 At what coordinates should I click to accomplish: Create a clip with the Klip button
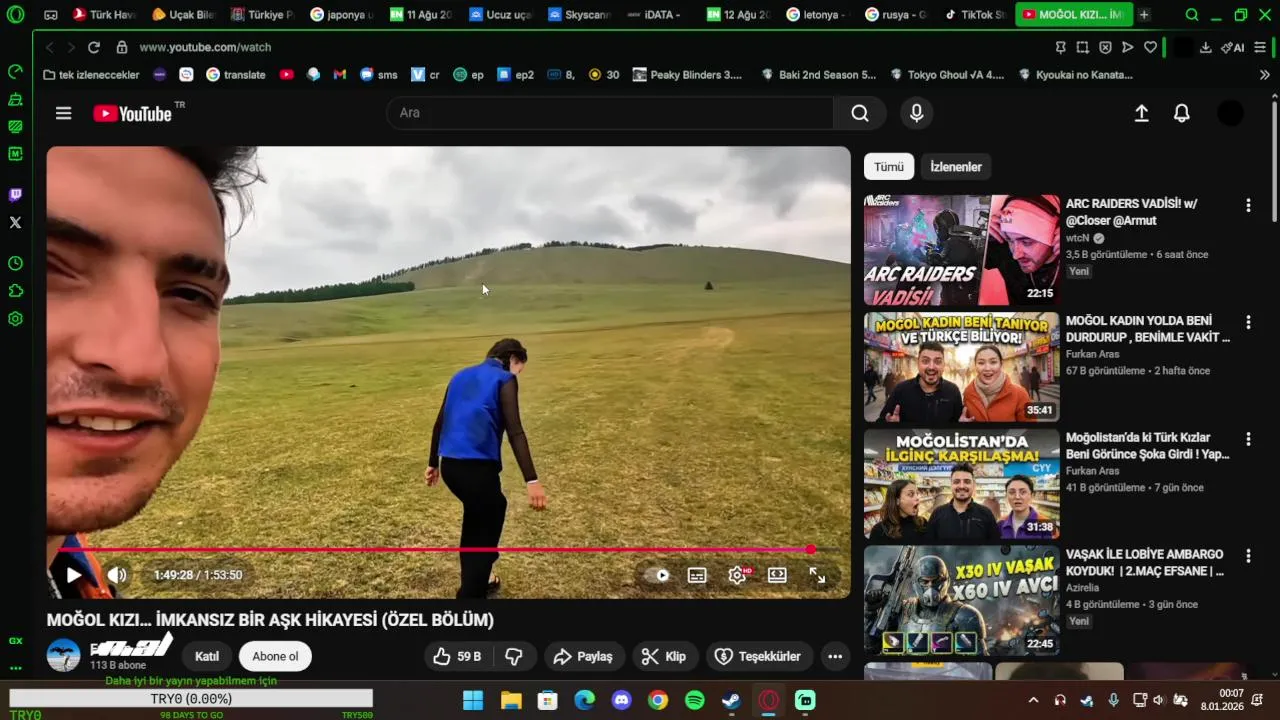point(664,656)
